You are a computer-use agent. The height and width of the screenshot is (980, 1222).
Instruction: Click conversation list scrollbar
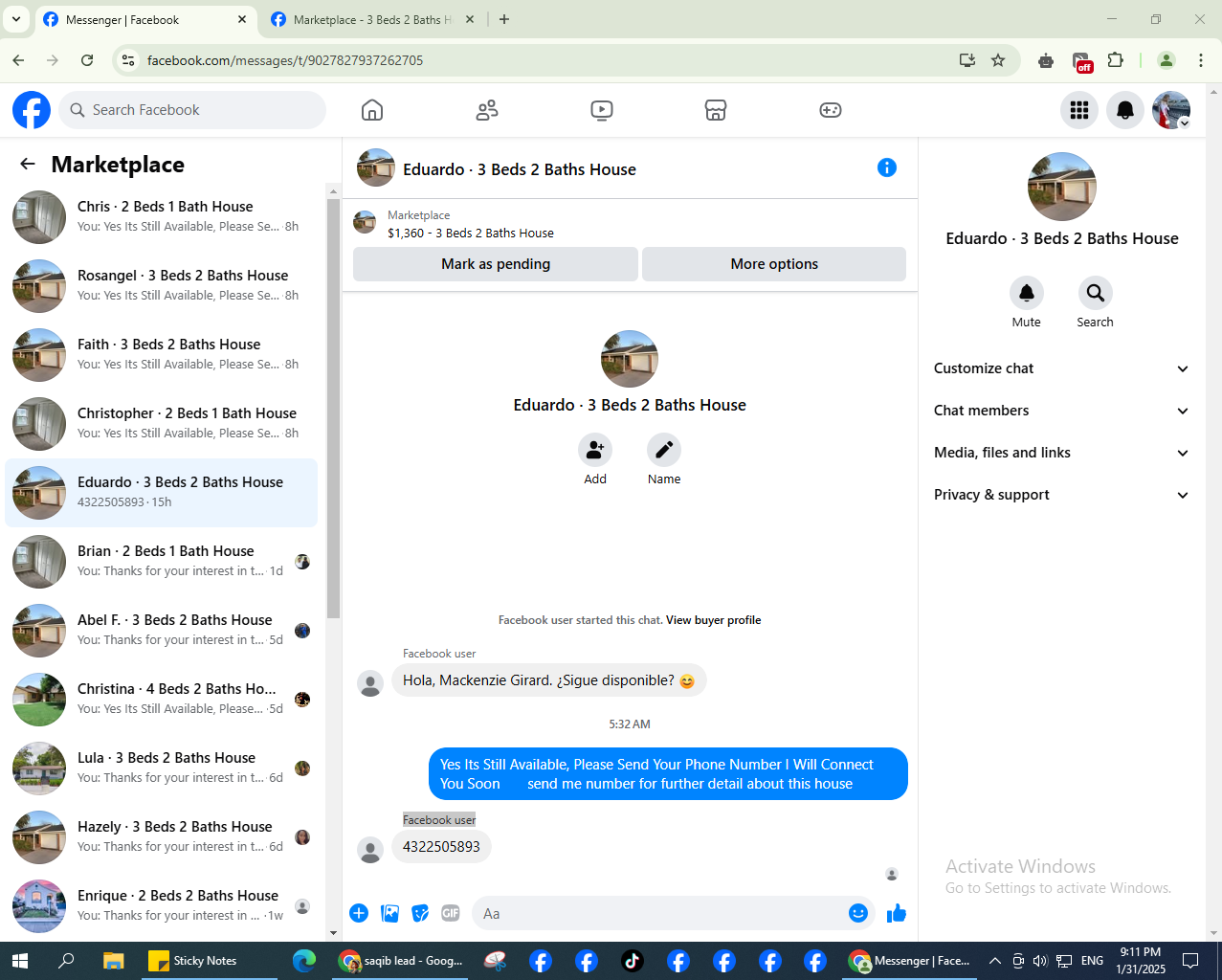point(333,409)
